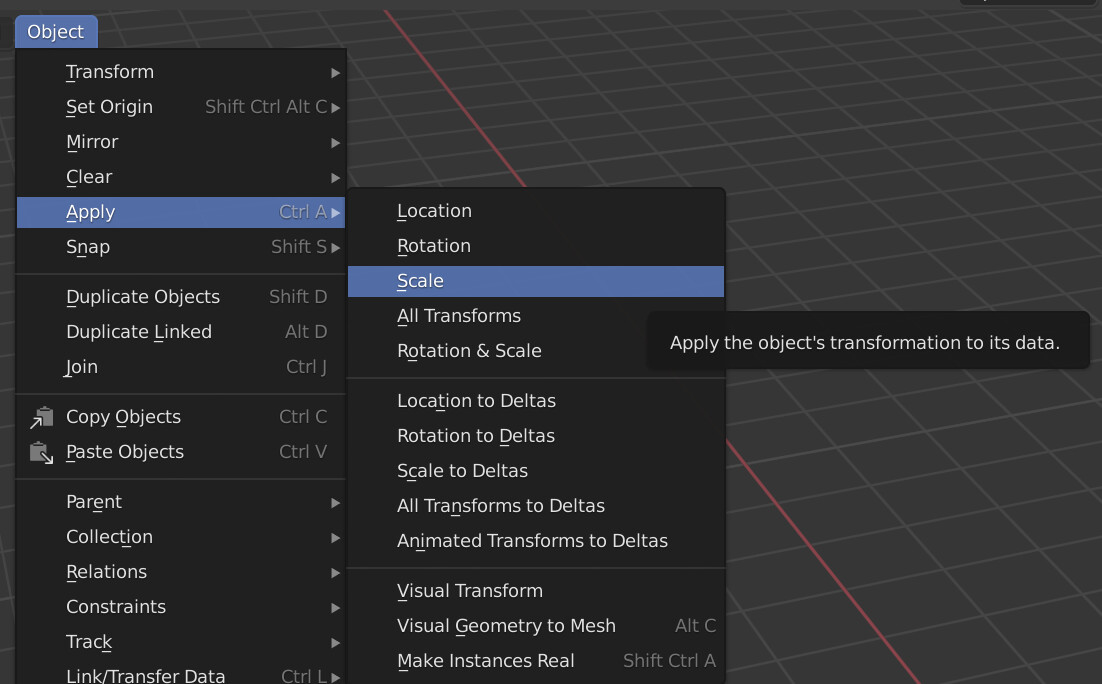The width and height of the screenshot is (1102, 684).
Task: Select All Transforms in the Apply submenu
Action: click(459, 315)
